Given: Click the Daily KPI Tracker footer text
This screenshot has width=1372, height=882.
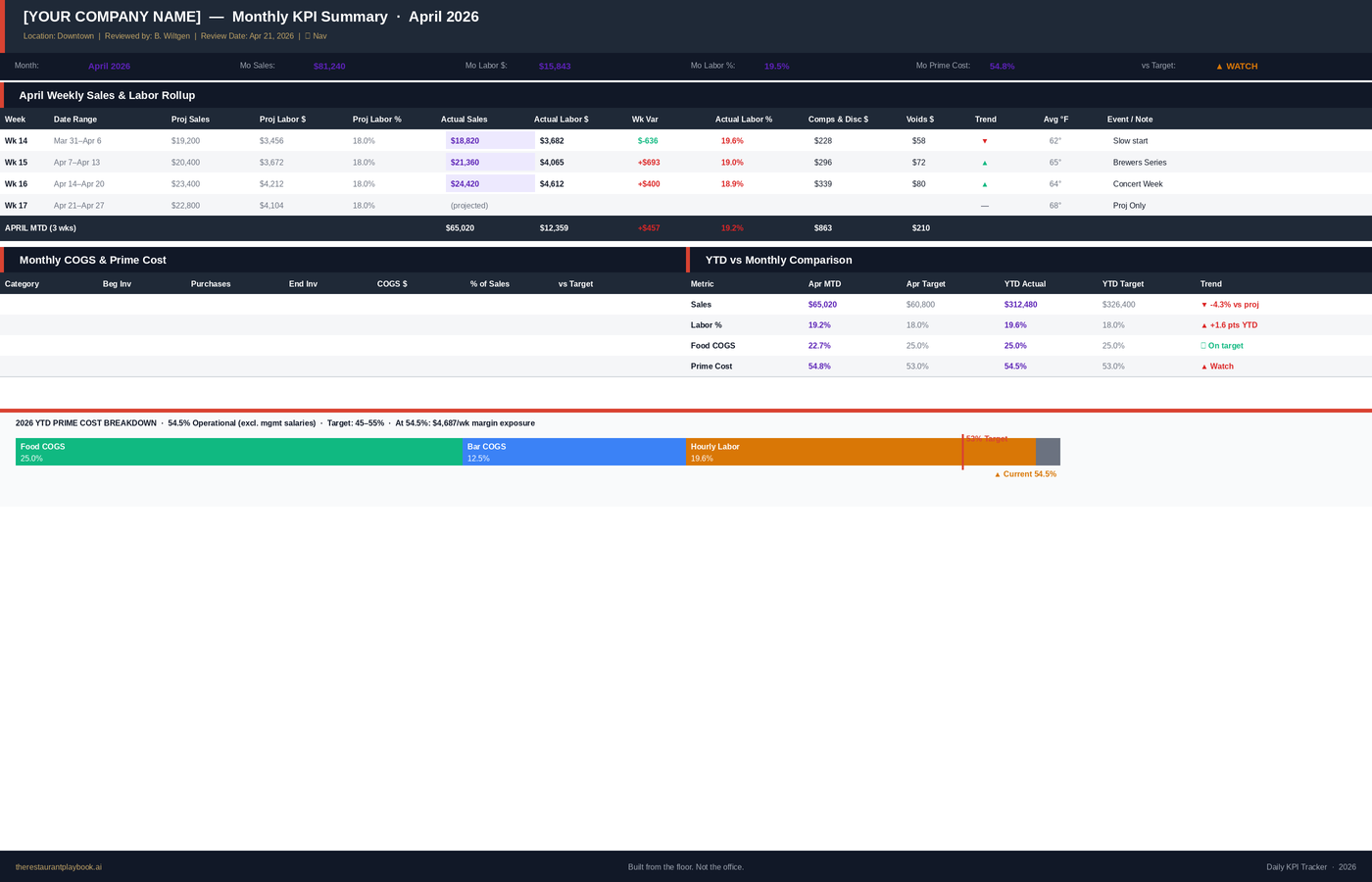Looking at the screenshot, I should point(1311,867).
